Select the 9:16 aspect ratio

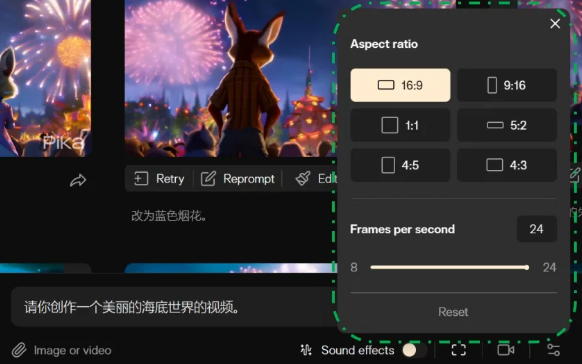point(507,85)
